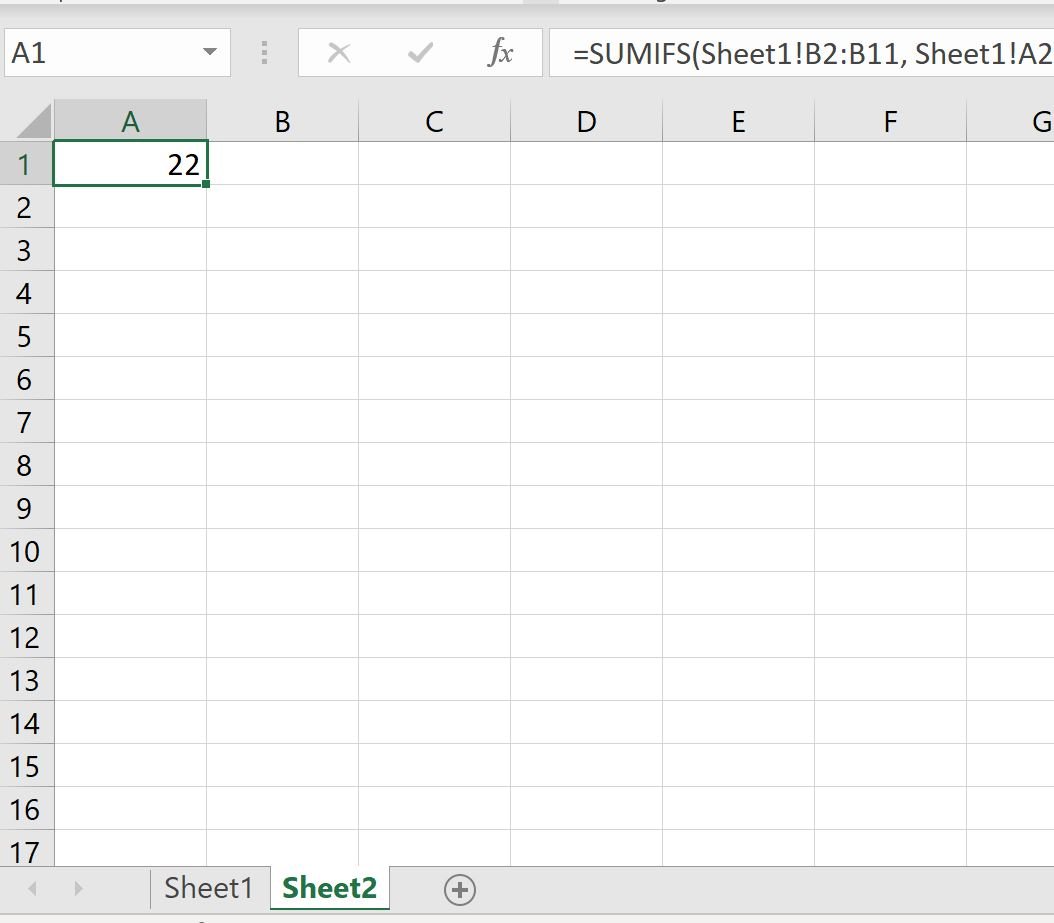Select column A header
The image size is (1054, 923).
click(130, 121)
